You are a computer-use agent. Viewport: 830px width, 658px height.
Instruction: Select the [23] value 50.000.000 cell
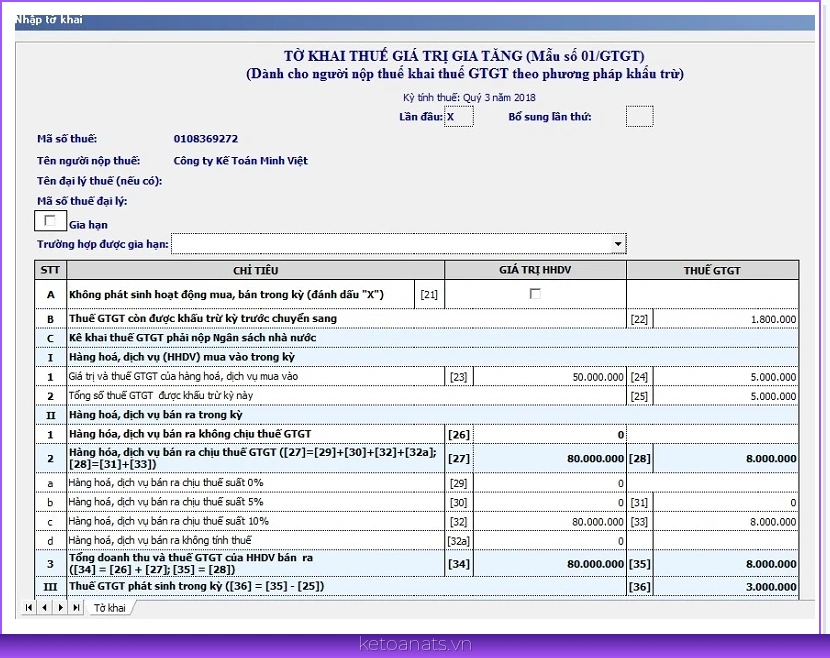549,377
